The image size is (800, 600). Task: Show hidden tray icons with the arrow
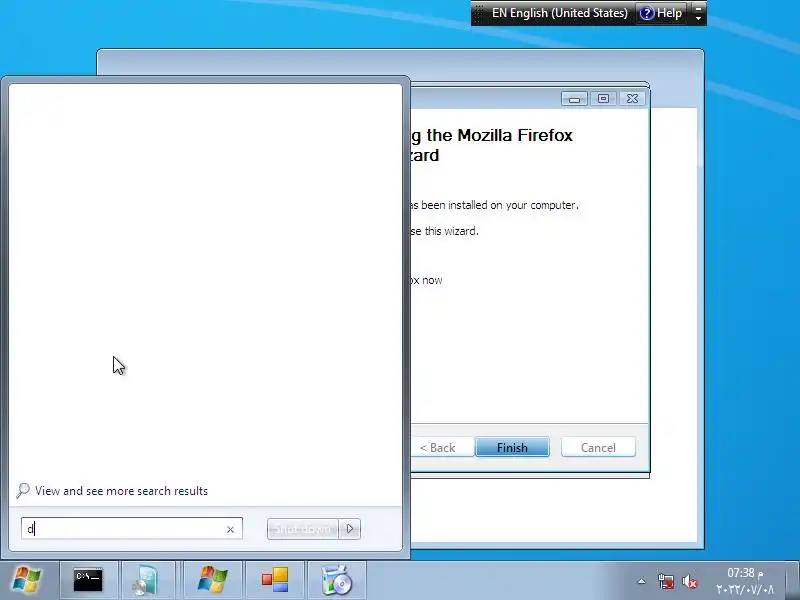(642, 581)
